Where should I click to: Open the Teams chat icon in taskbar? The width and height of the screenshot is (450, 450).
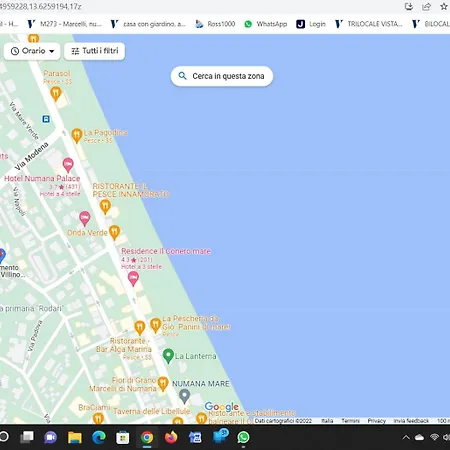coord(51,437)
